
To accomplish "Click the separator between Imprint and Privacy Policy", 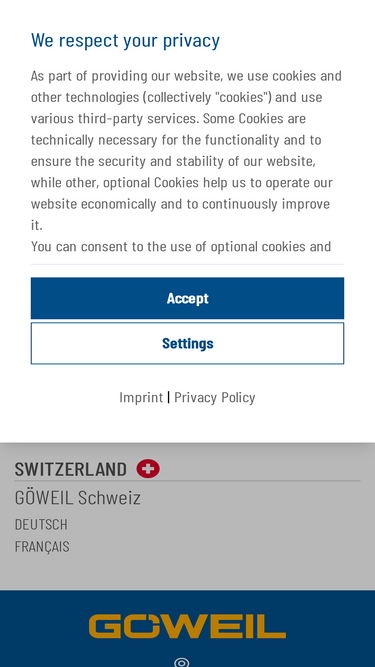I will tap(169, 397).
